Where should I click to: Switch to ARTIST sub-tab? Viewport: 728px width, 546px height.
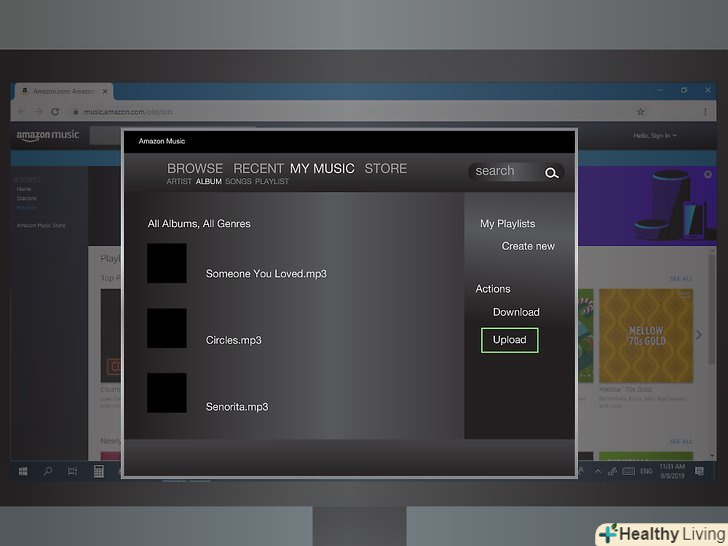[x=179, y=182]
